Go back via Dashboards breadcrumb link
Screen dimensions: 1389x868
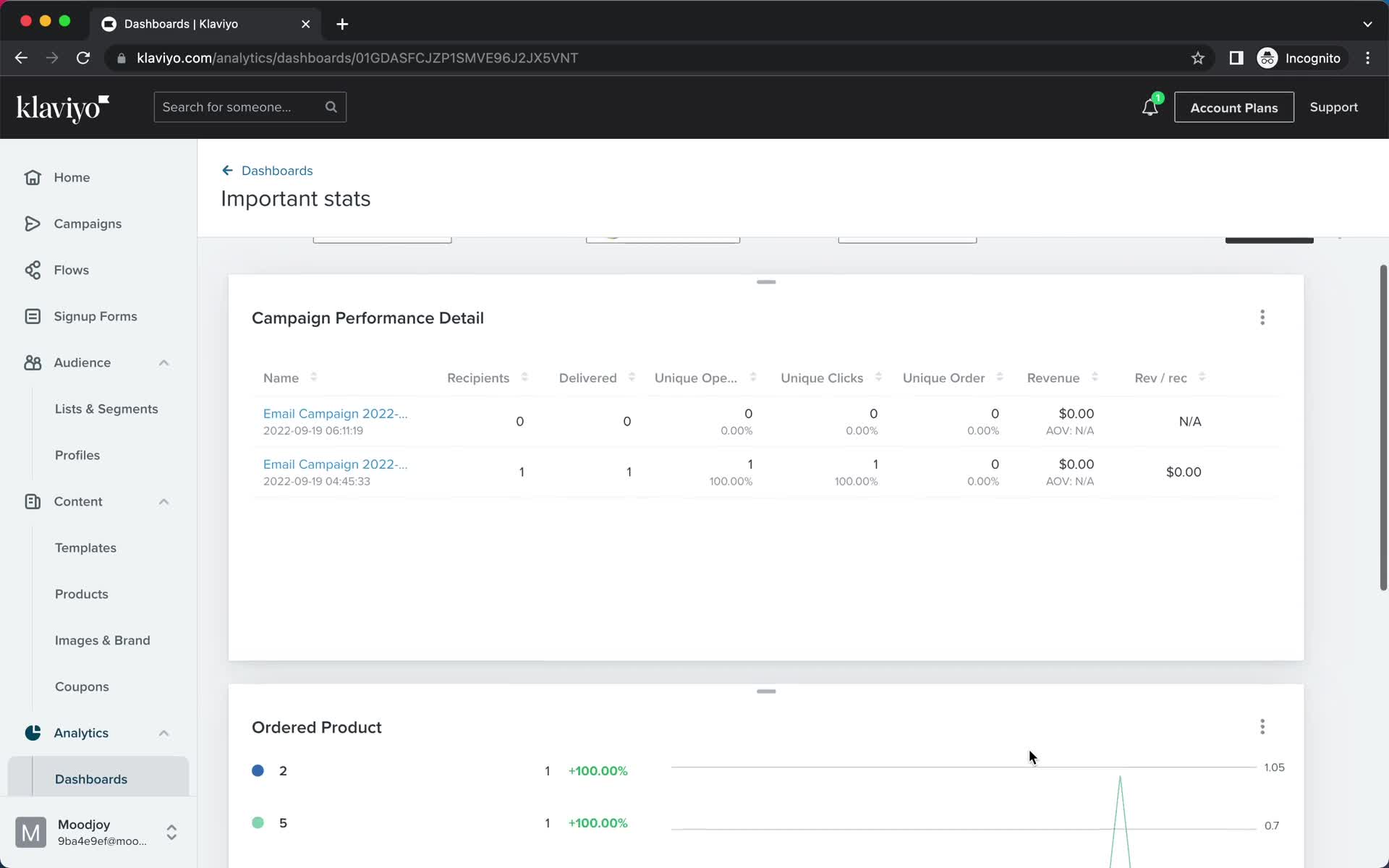(277, 171)
